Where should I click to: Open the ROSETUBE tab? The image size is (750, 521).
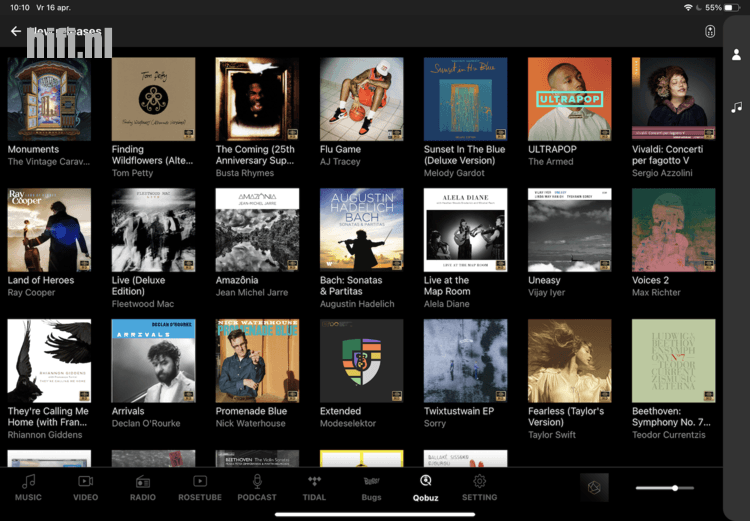(200, 488)
